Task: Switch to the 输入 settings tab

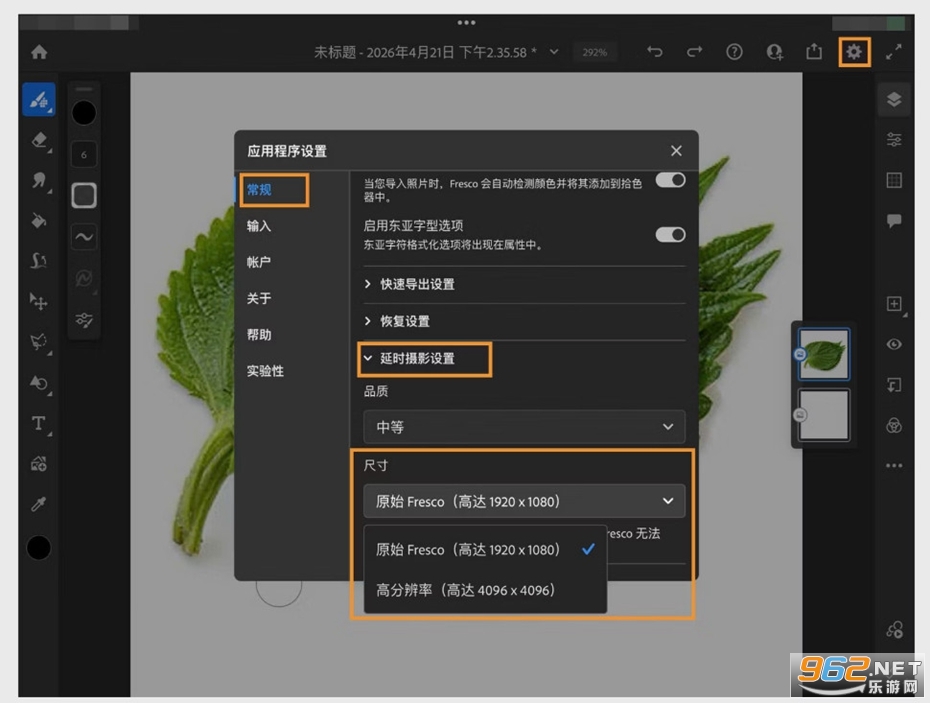Action: (259, 226)
